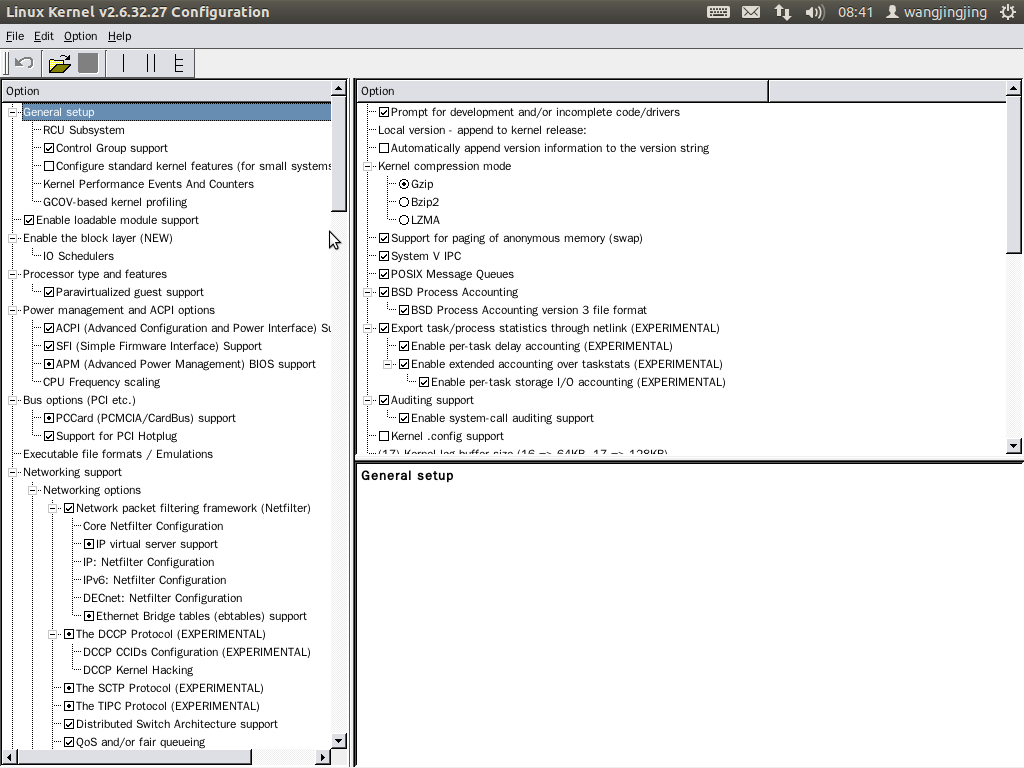Click left pane horizontal scrollbar left arrow
The height and width of the screenshot is (768, 1024).
pyautogui.click(x=9, y=758)
